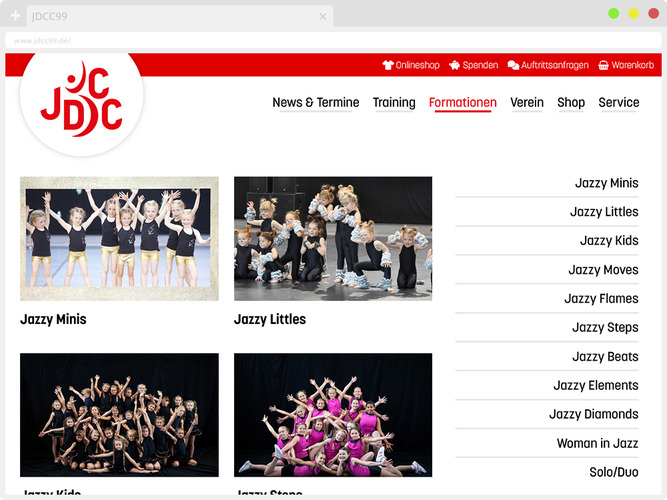Click the basket icon beside Warenkorb
The width and height of the screenshot is (667, 500).
(604, 65)
